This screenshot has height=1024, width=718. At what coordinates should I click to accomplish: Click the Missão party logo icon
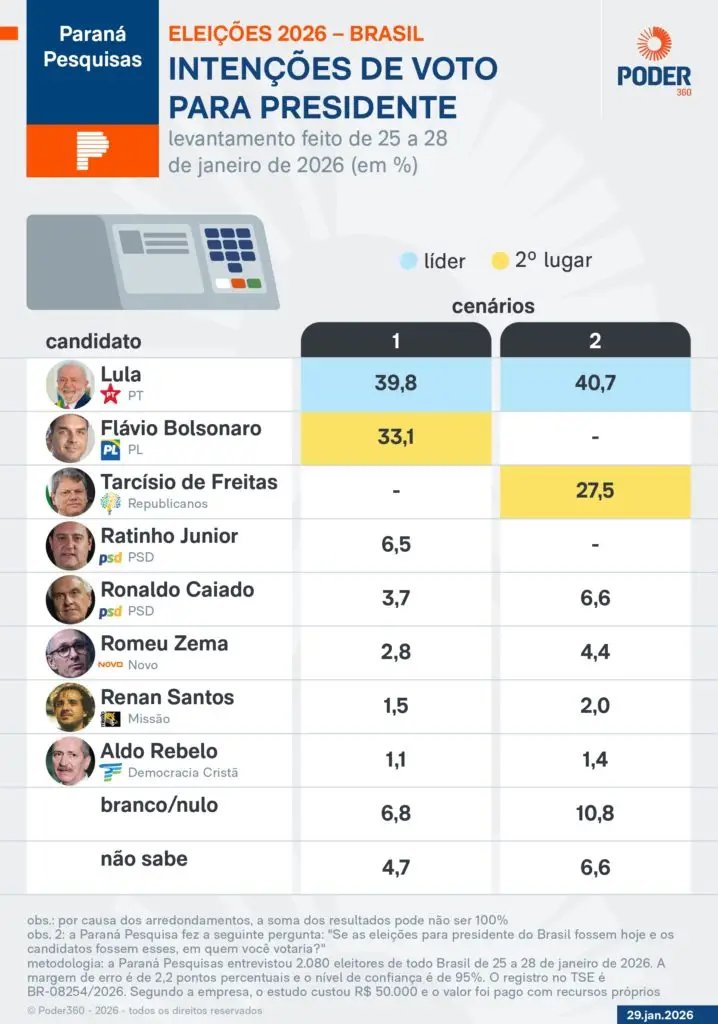[x=111, y=719]
